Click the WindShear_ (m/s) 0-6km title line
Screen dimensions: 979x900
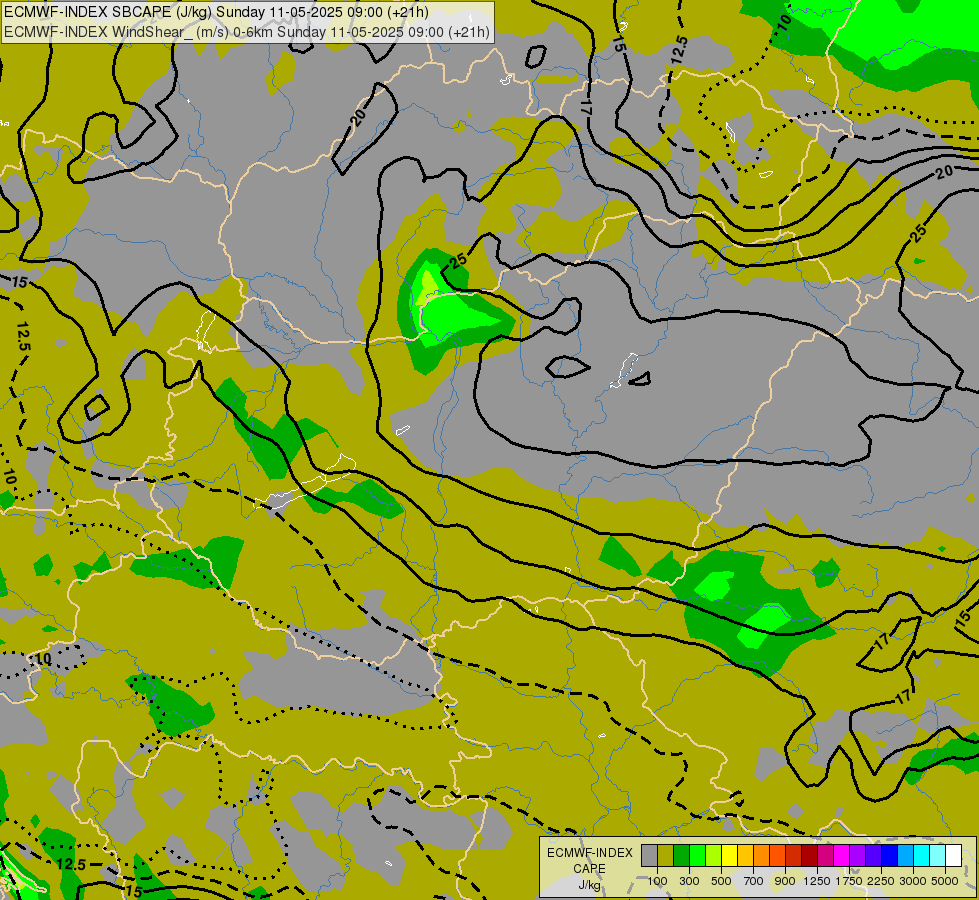point(247,32)
